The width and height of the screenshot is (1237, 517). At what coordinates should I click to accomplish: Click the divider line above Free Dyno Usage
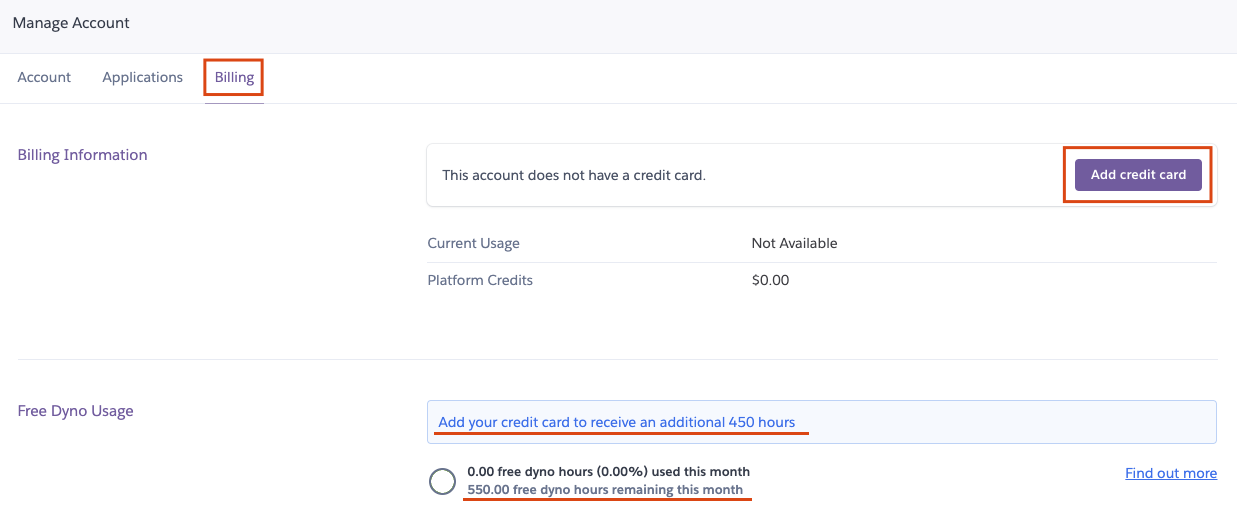(617, 359)
